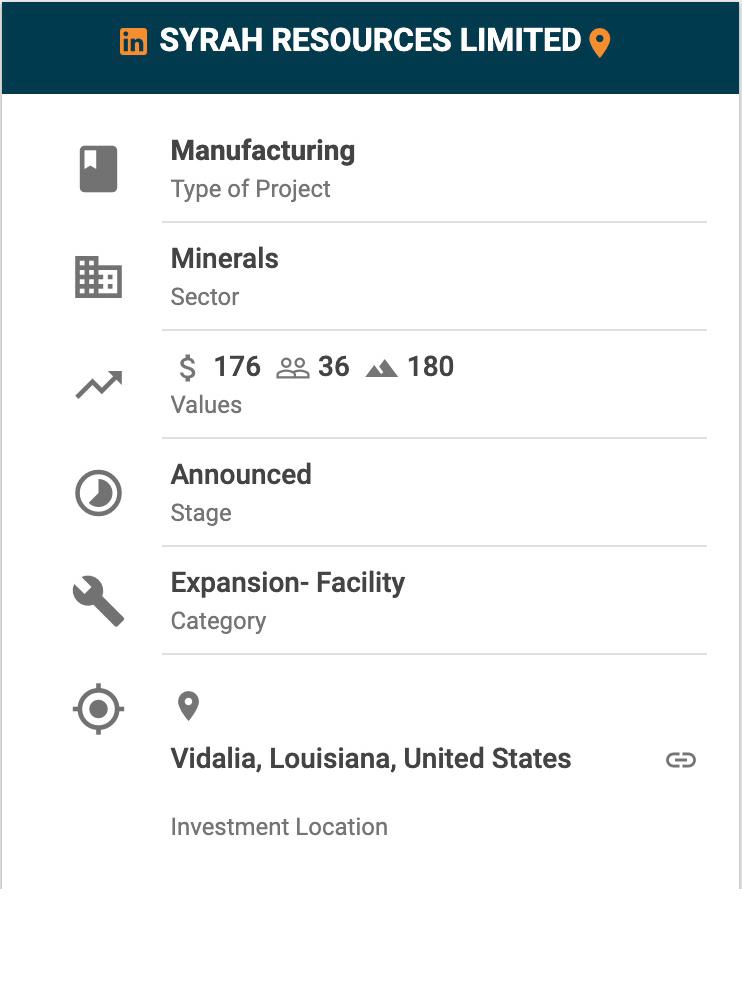Image resolution: width=742 pixels, height=1008 pixels.
Task: Click the bookmark icon beside Manufacturing
Action: click(98, 169)
